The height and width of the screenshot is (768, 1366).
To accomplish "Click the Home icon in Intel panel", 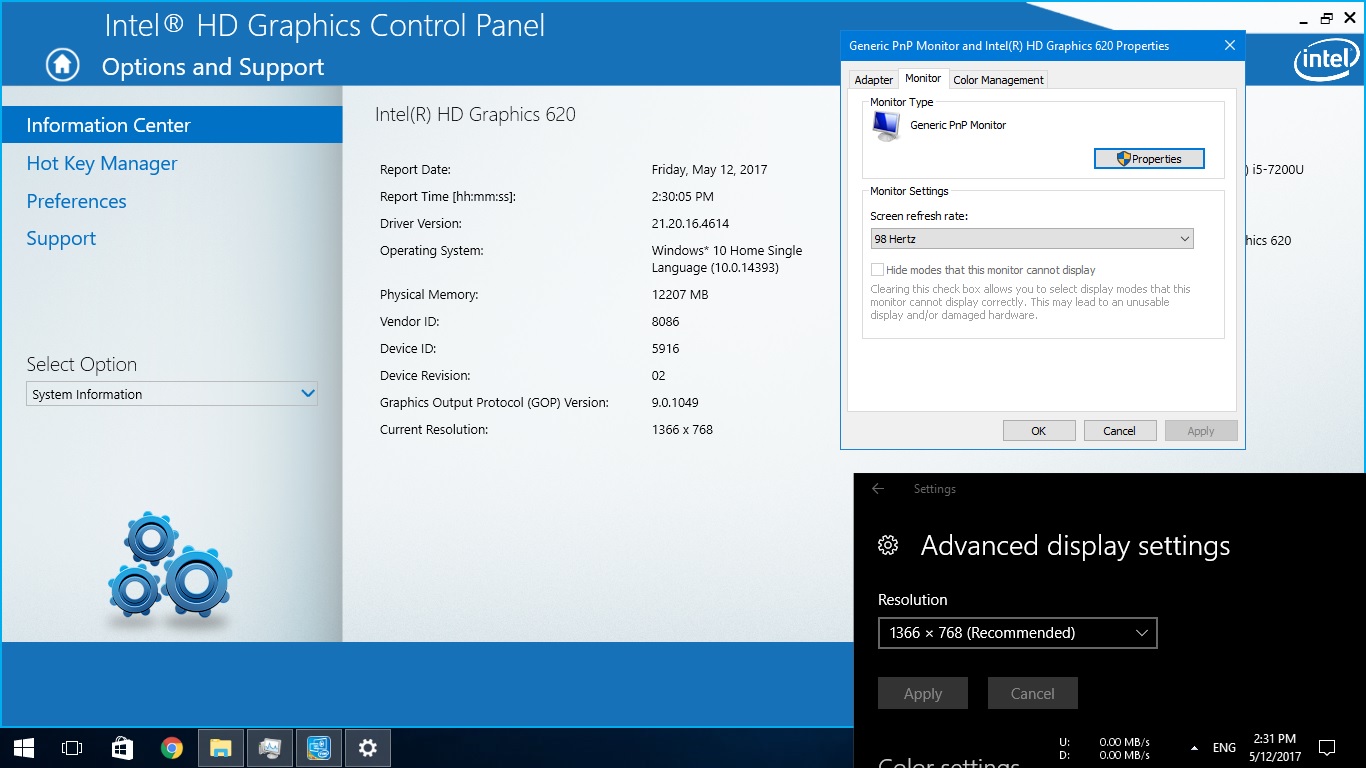I will click(x=62, y=65).
